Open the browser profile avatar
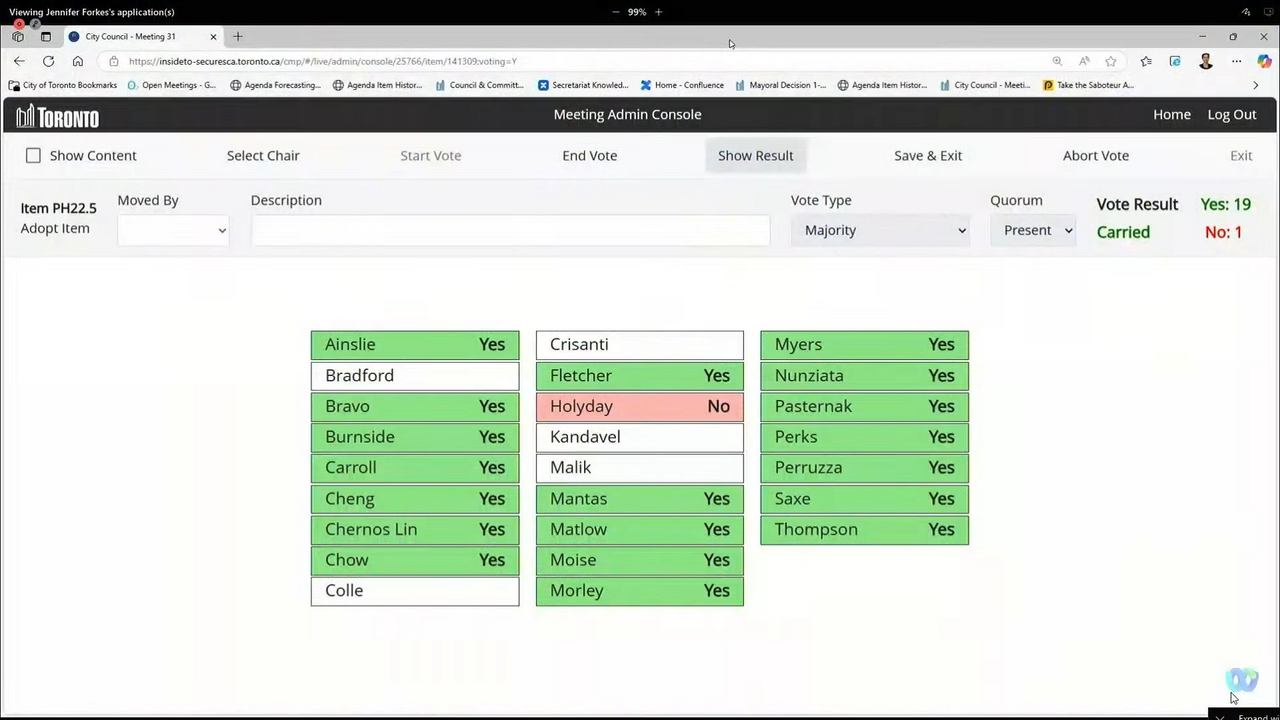 pos(1206,61)
